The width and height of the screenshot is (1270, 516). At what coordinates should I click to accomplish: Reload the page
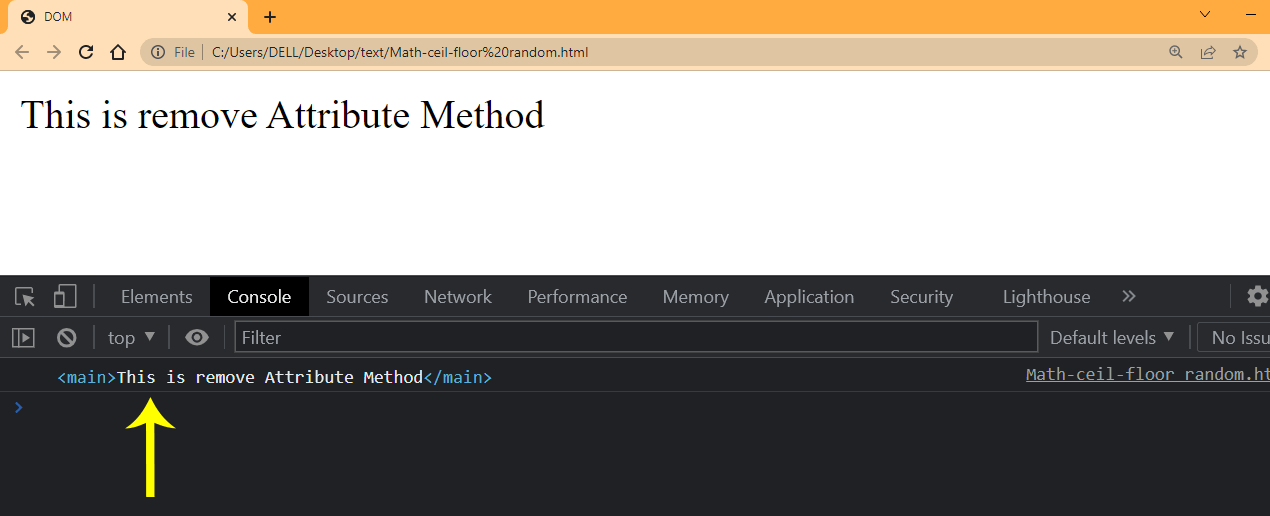[x=86, y=52]
